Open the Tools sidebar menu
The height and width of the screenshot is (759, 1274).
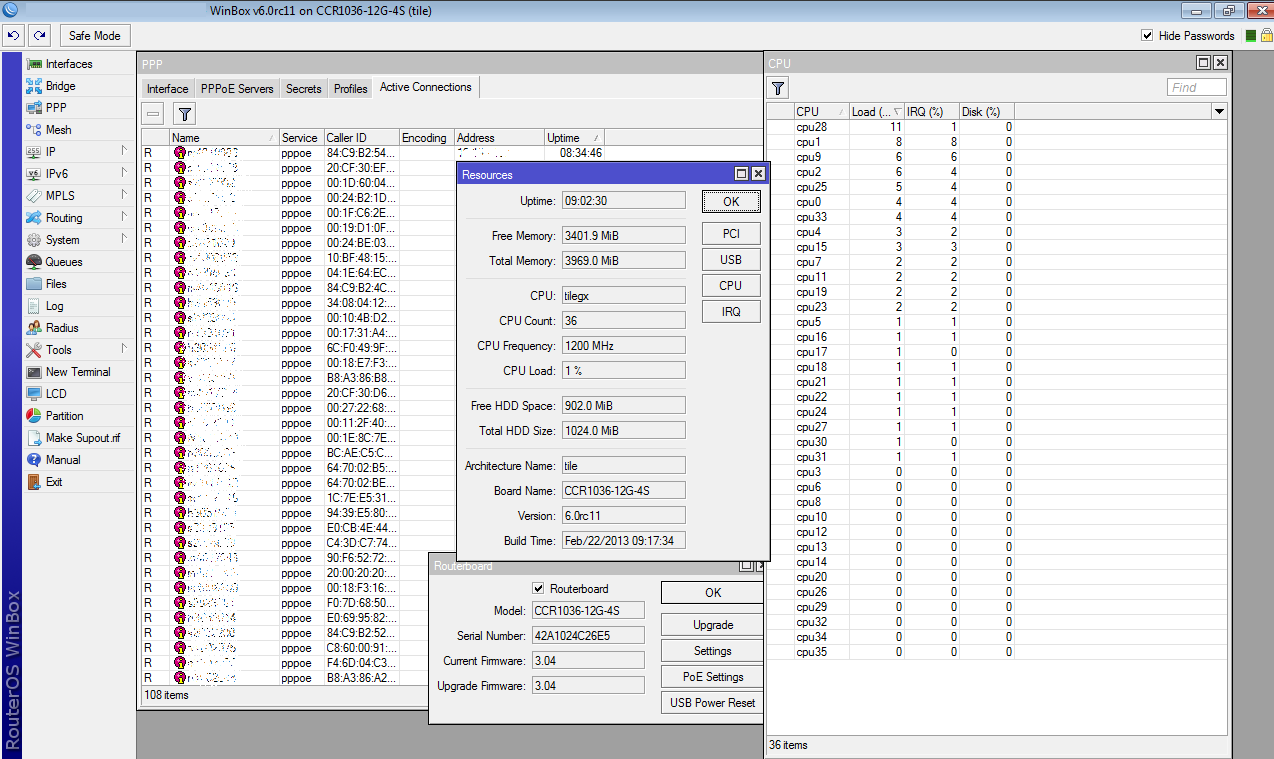(58, 350)
